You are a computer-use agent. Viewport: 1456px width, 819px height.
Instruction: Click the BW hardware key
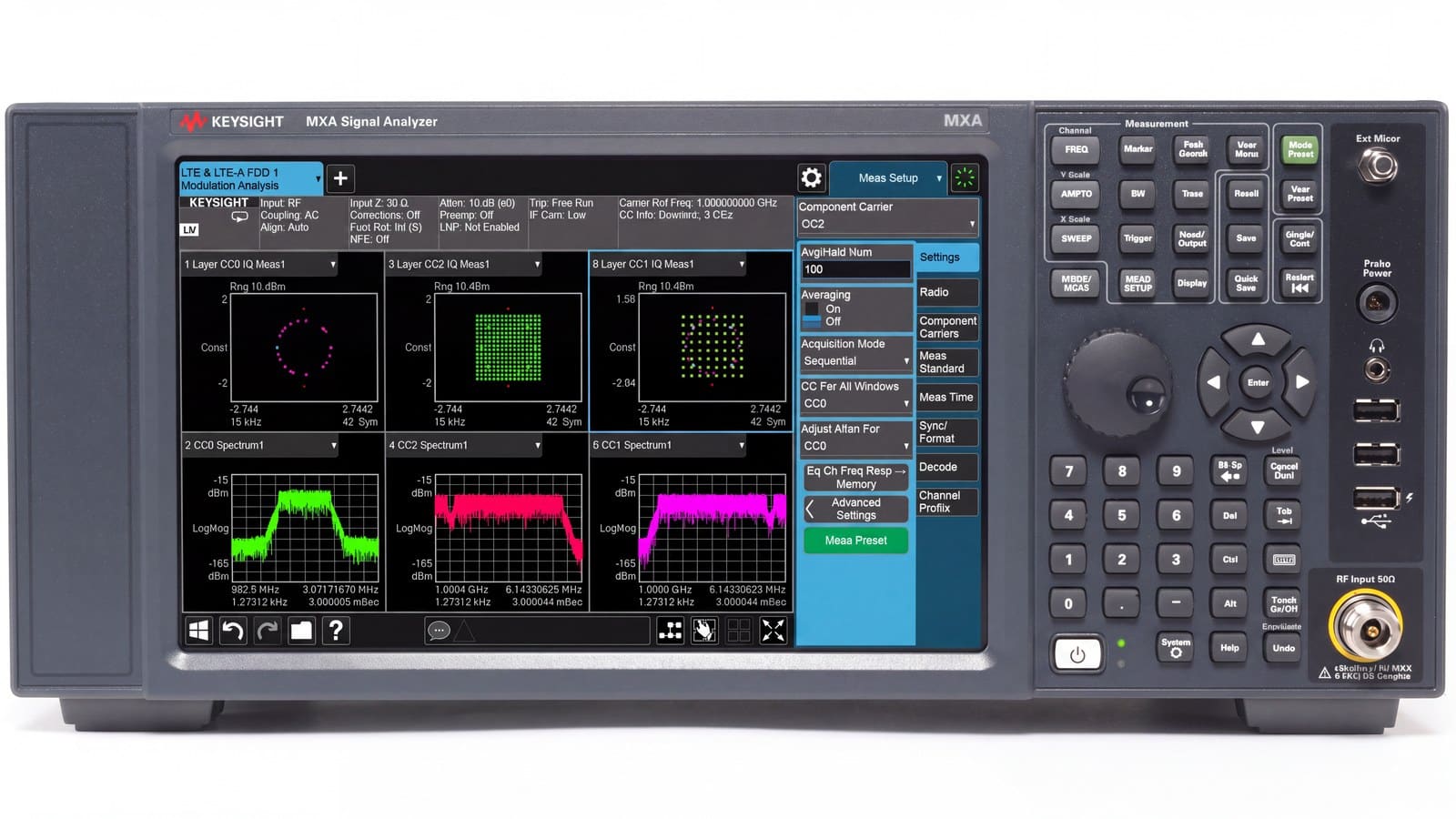(1137, 194)
